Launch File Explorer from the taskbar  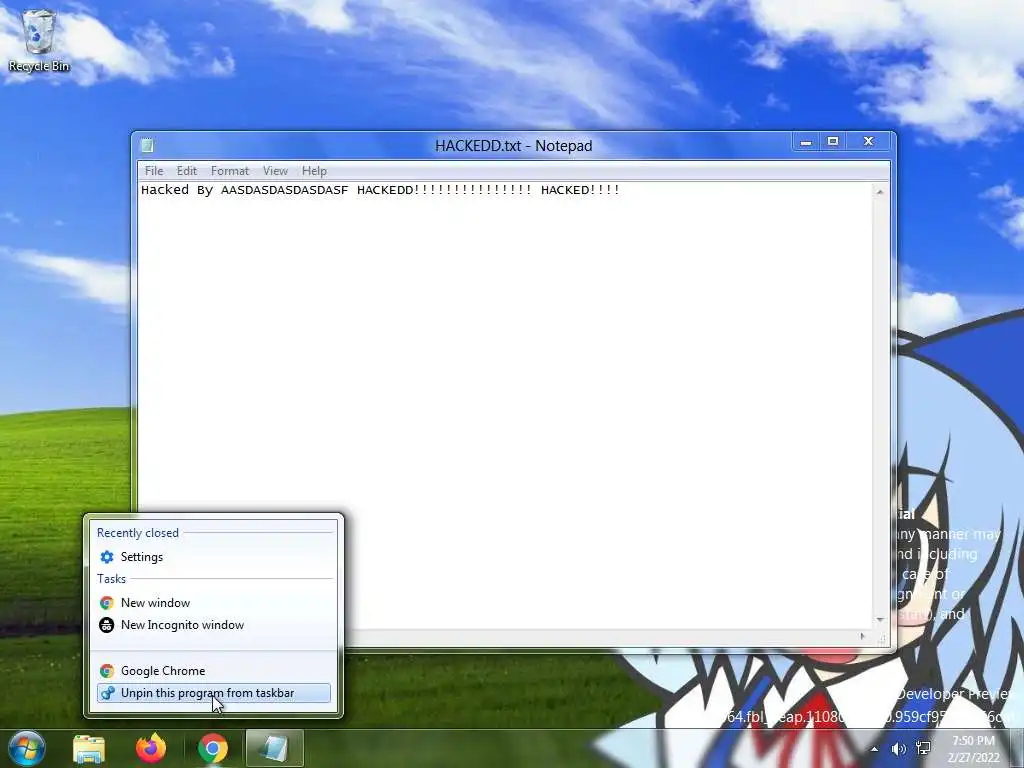pyautogui.click(x=89, y=748)
